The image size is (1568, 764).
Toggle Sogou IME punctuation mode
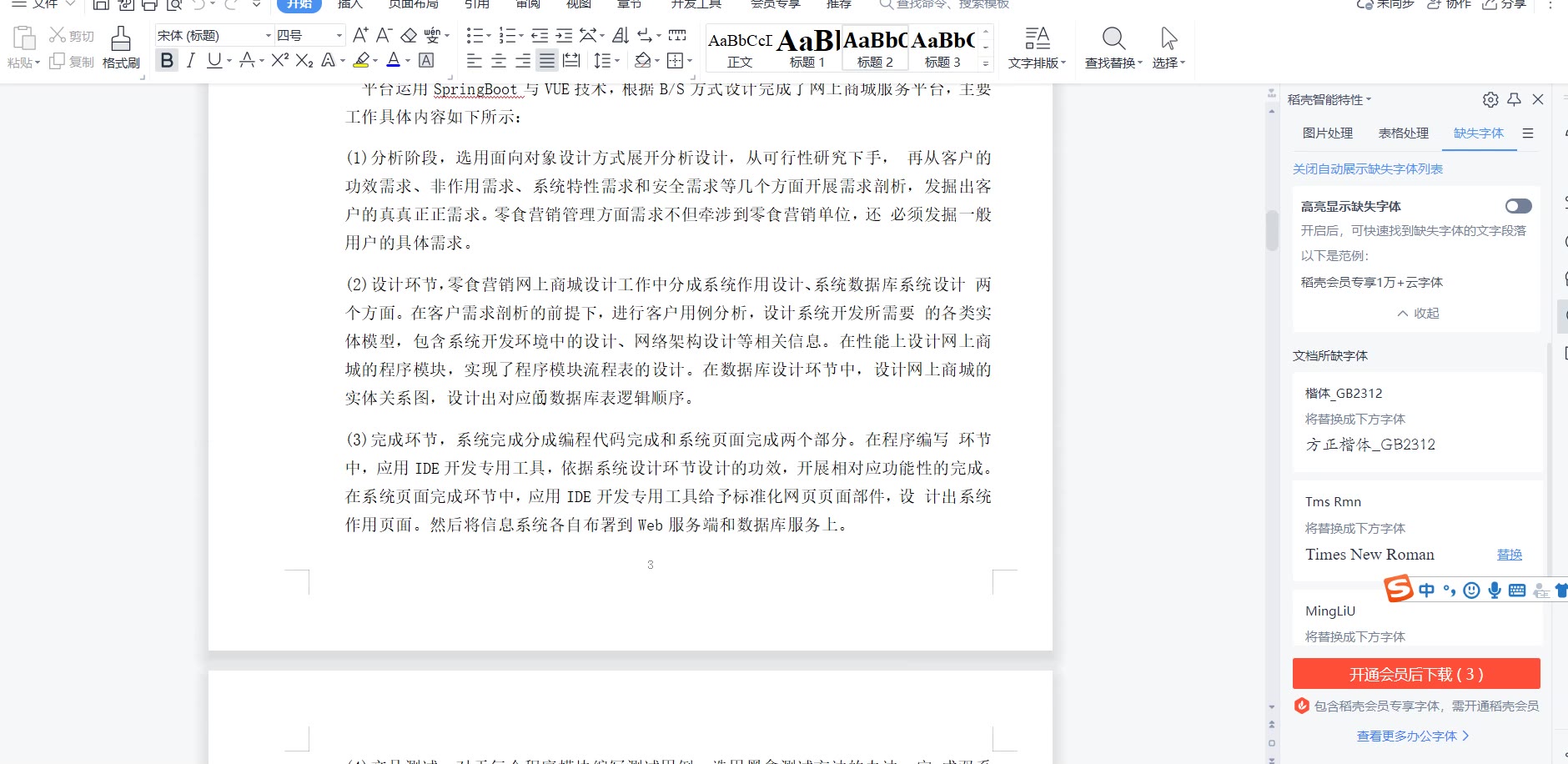[1450, 591]
